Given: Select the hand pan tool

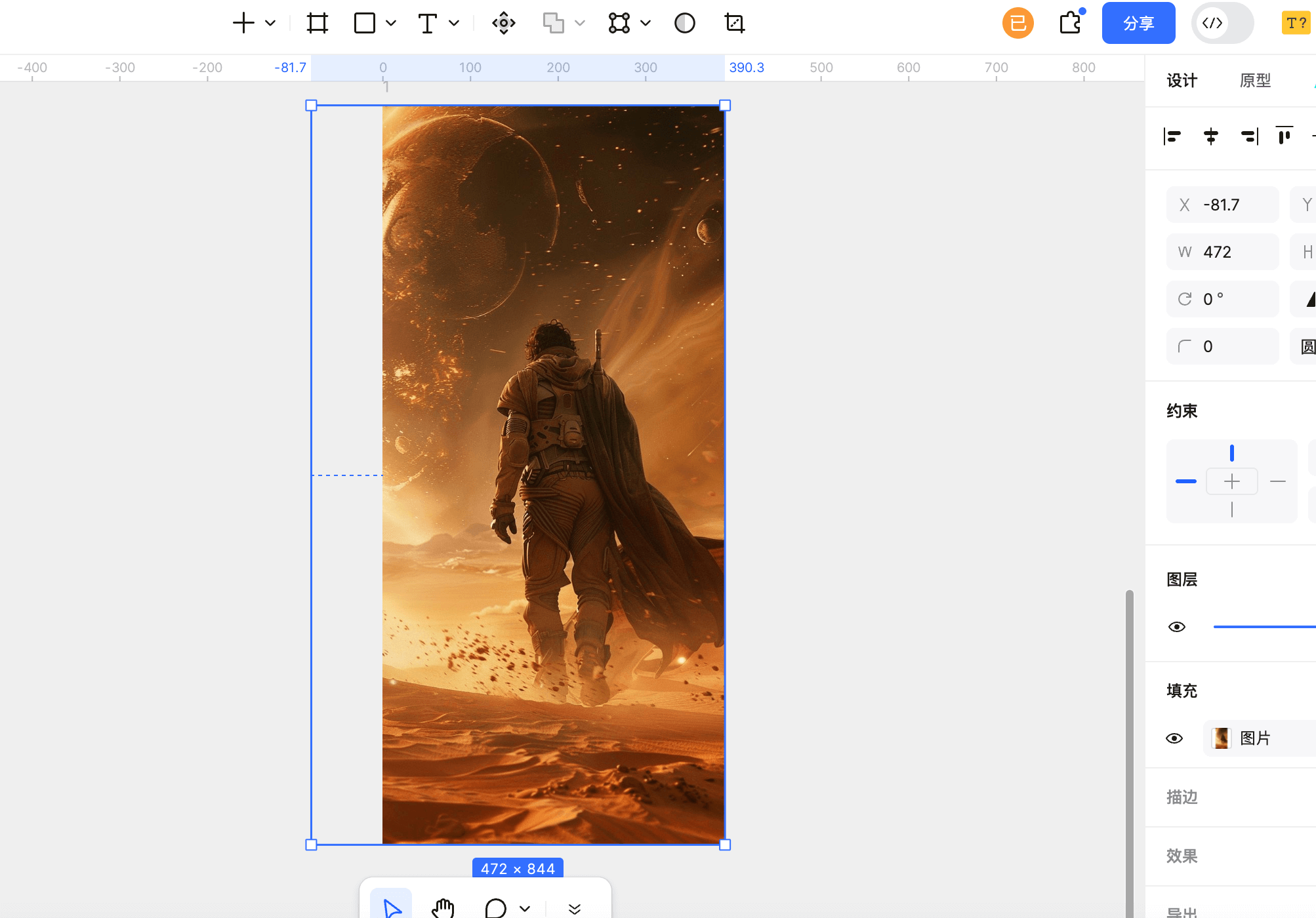Looking at the screenshot, I should [x=443, y=908].
